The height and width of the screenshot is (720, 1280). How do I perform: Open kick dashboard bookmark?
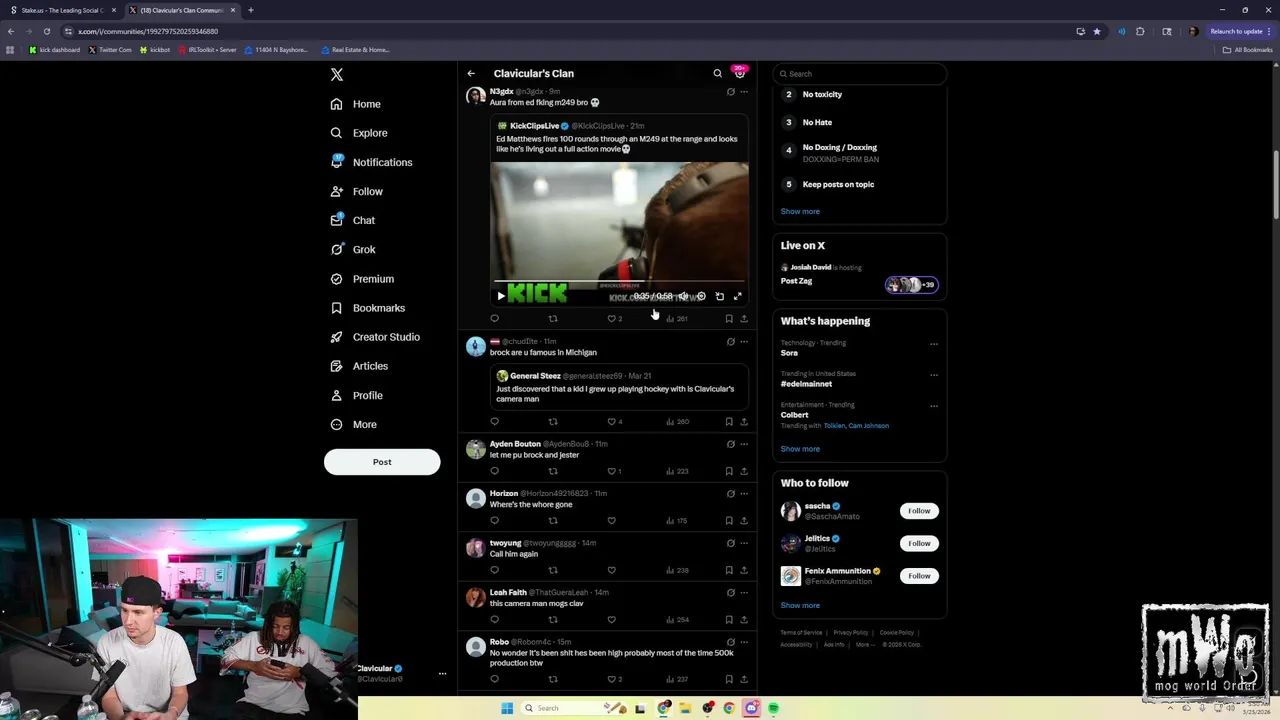[x=54, y=50]
